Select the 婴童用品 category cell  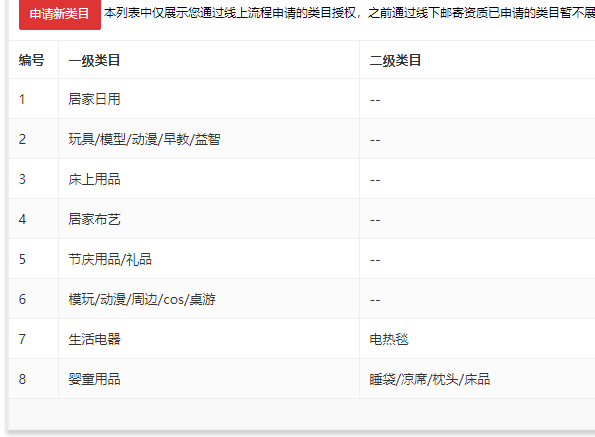tap(209, 379)
